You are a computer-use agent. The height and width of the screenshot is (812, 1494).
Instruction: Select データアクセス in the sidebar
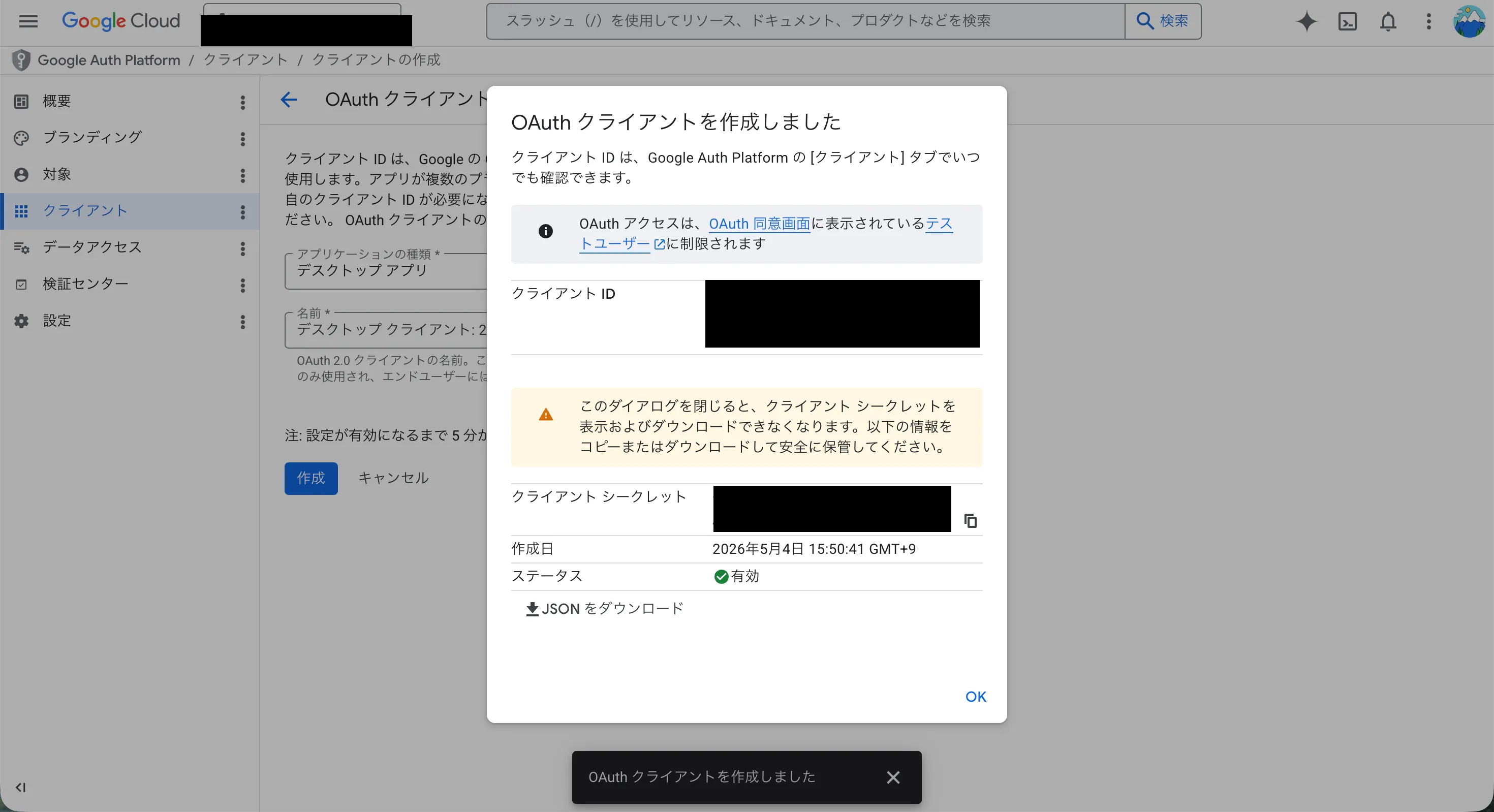point(92,247)
